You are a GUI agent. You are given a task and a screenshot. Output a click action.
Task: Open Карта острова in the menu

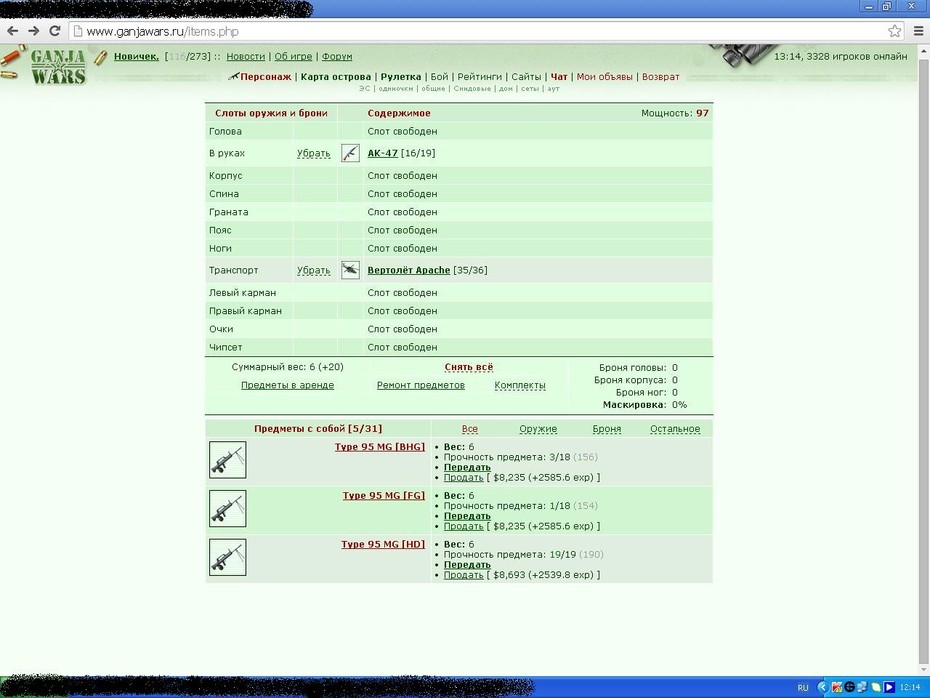[336, 77]
